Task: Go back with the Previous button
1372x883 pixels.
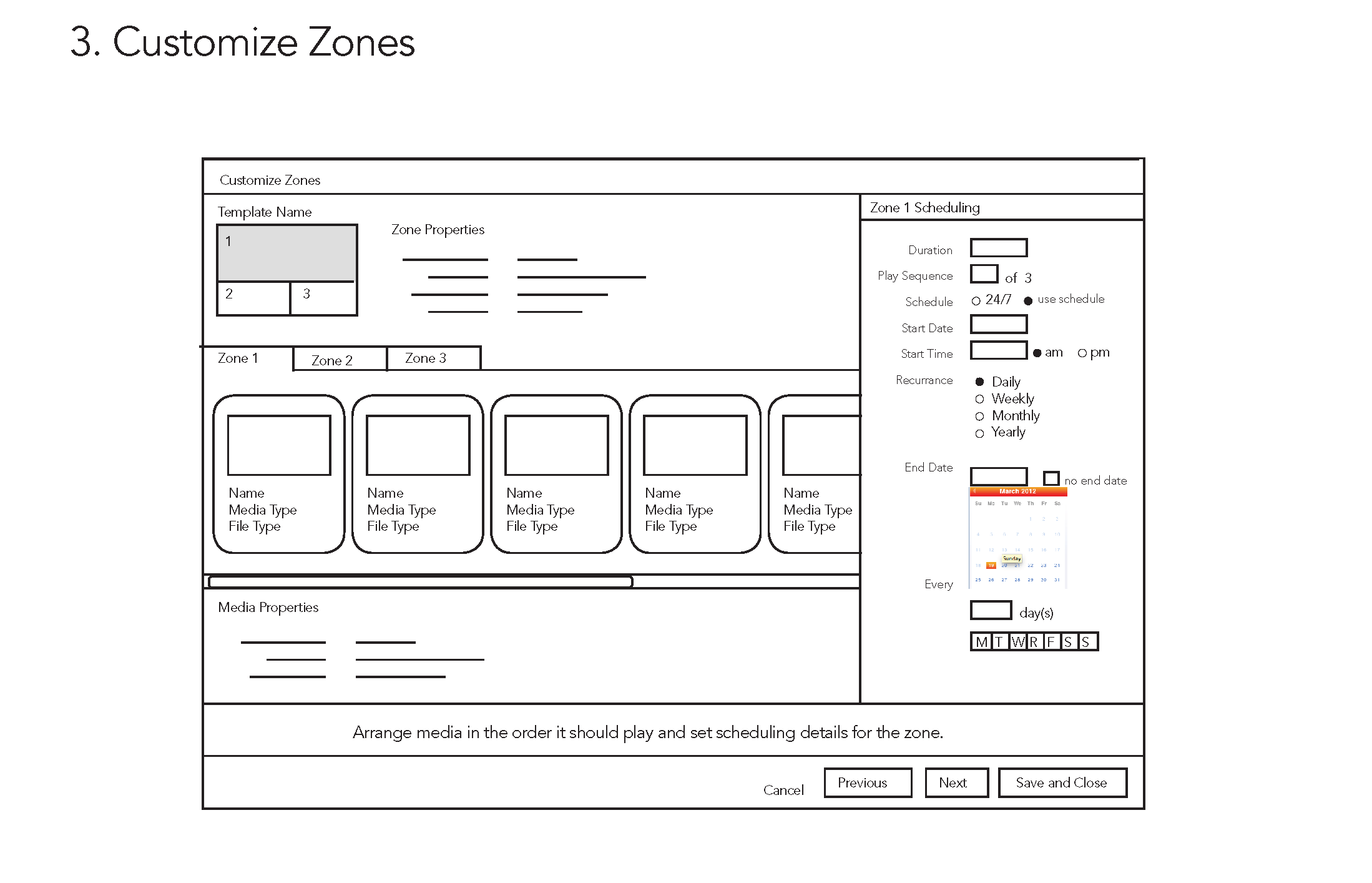Action: click(x=868, y=782)
